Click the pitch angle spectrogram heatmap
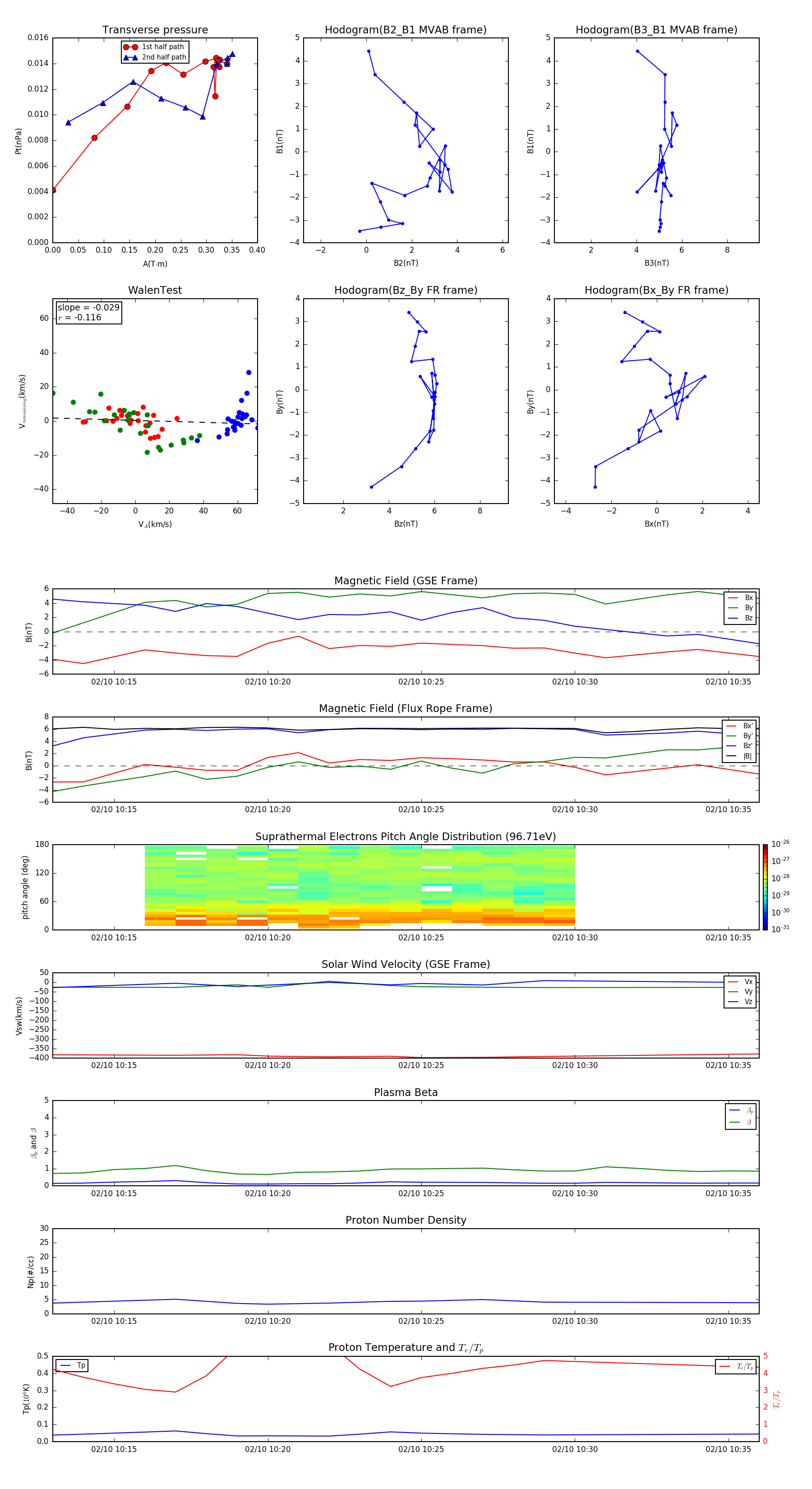 click(x=360, y=887)
